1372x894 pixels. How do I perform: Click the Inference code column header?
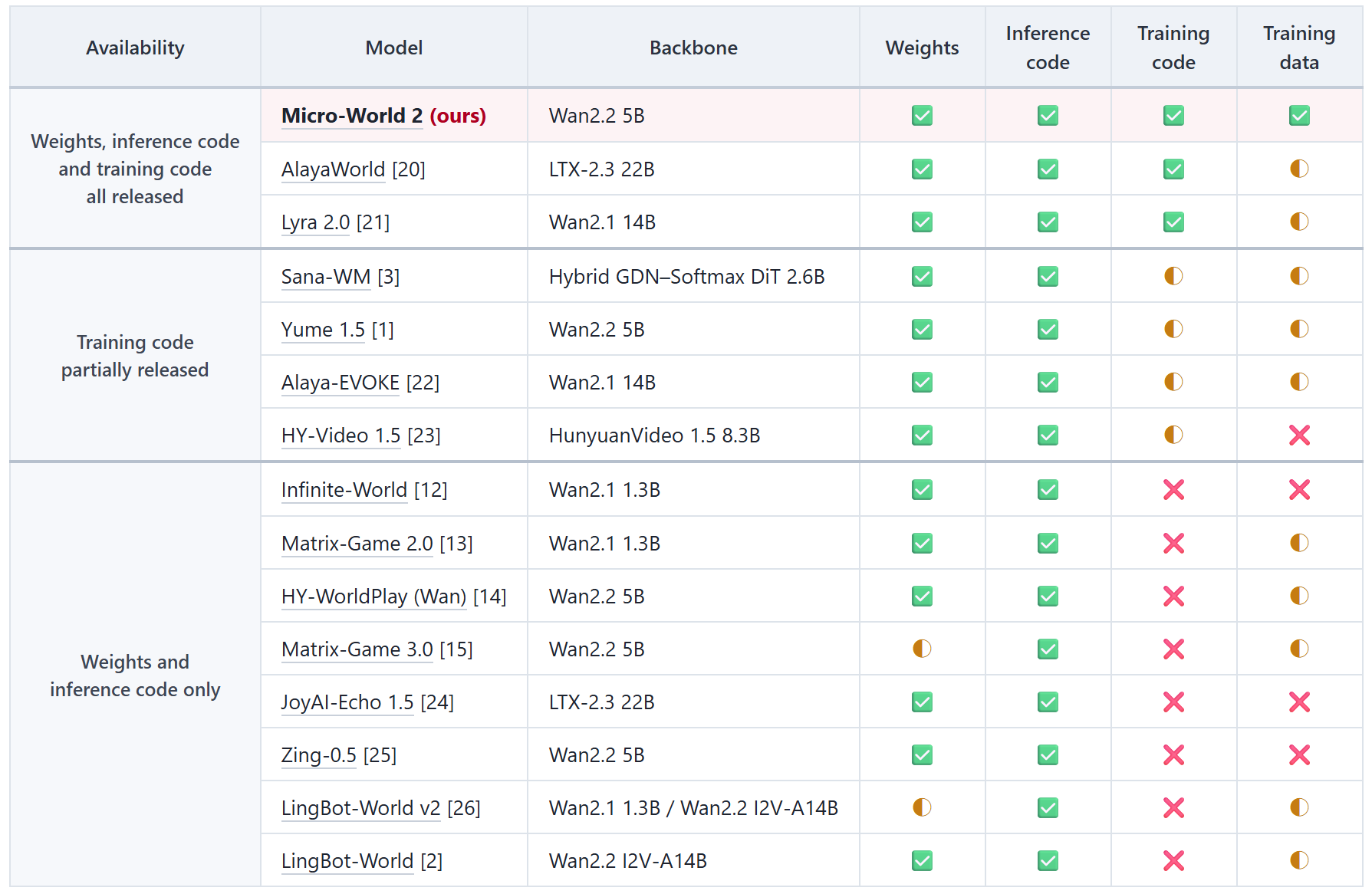point(1048,48)
